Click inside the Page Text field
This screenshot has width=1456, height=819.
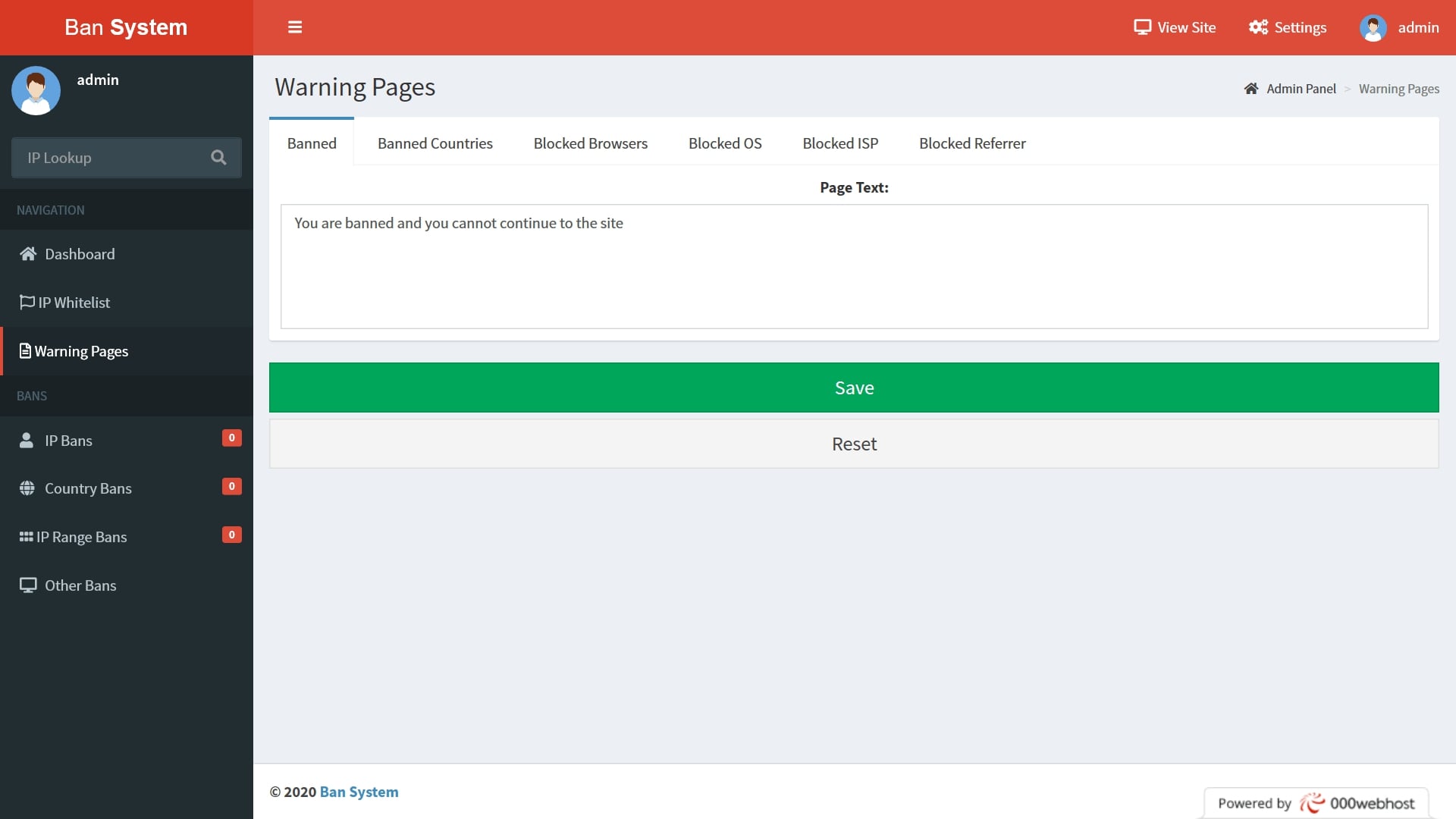854,266
